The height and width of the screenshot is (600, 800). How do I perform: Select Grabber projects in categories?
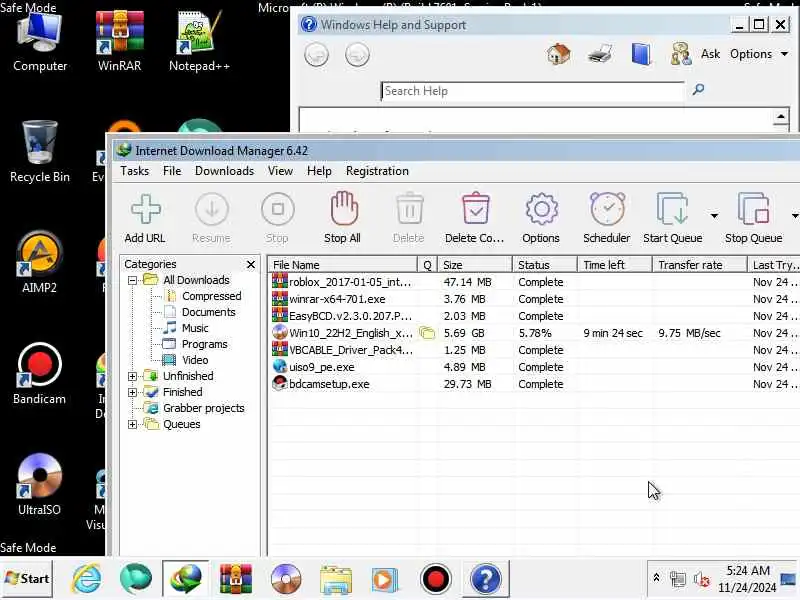point(204,408)
